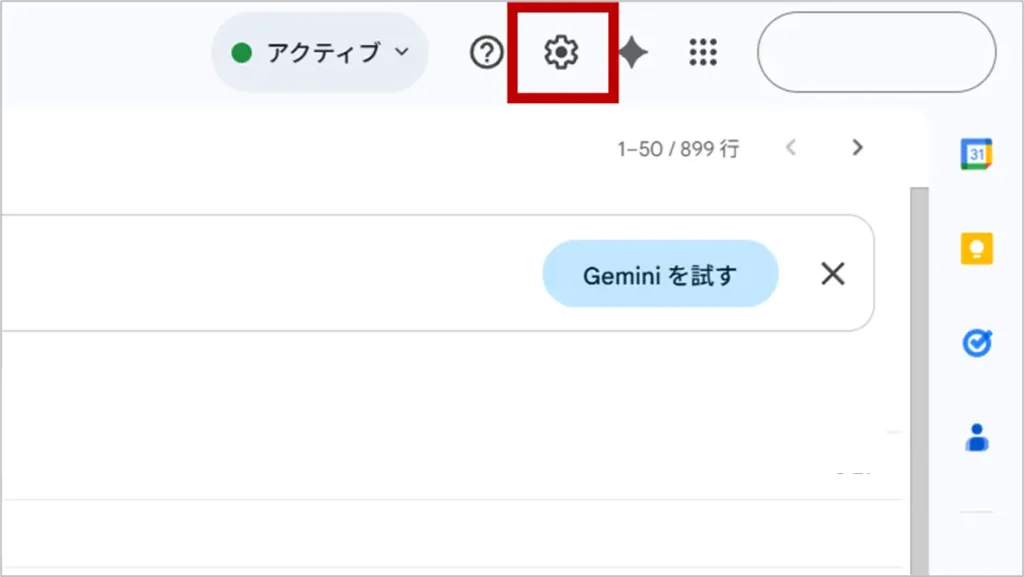The image size is (1024, 577).
Task: Click the Gemini を試す button
Action: 660,273
